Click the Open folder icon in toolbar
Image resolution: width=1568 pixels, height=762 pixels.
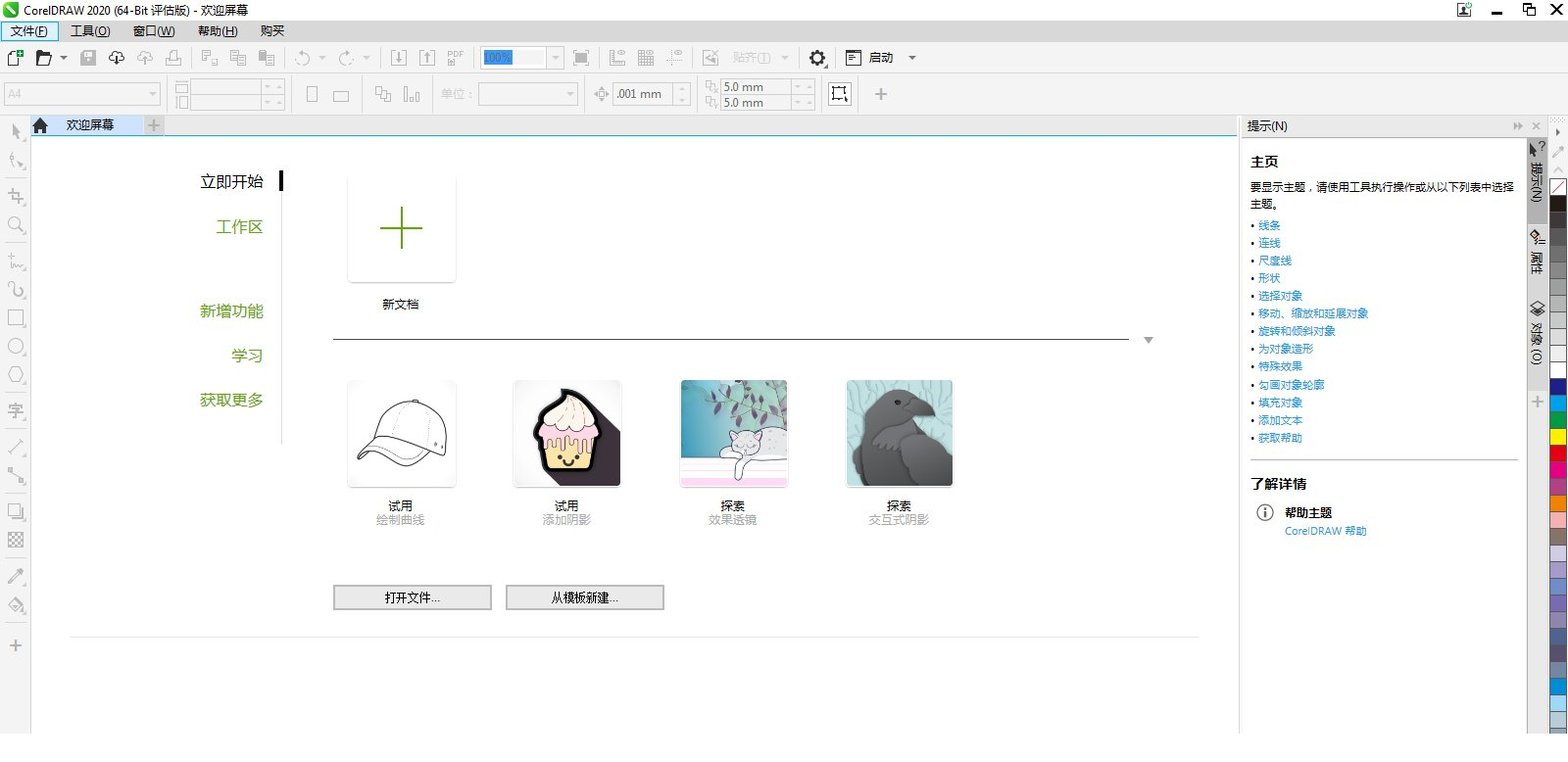[44, 58]
